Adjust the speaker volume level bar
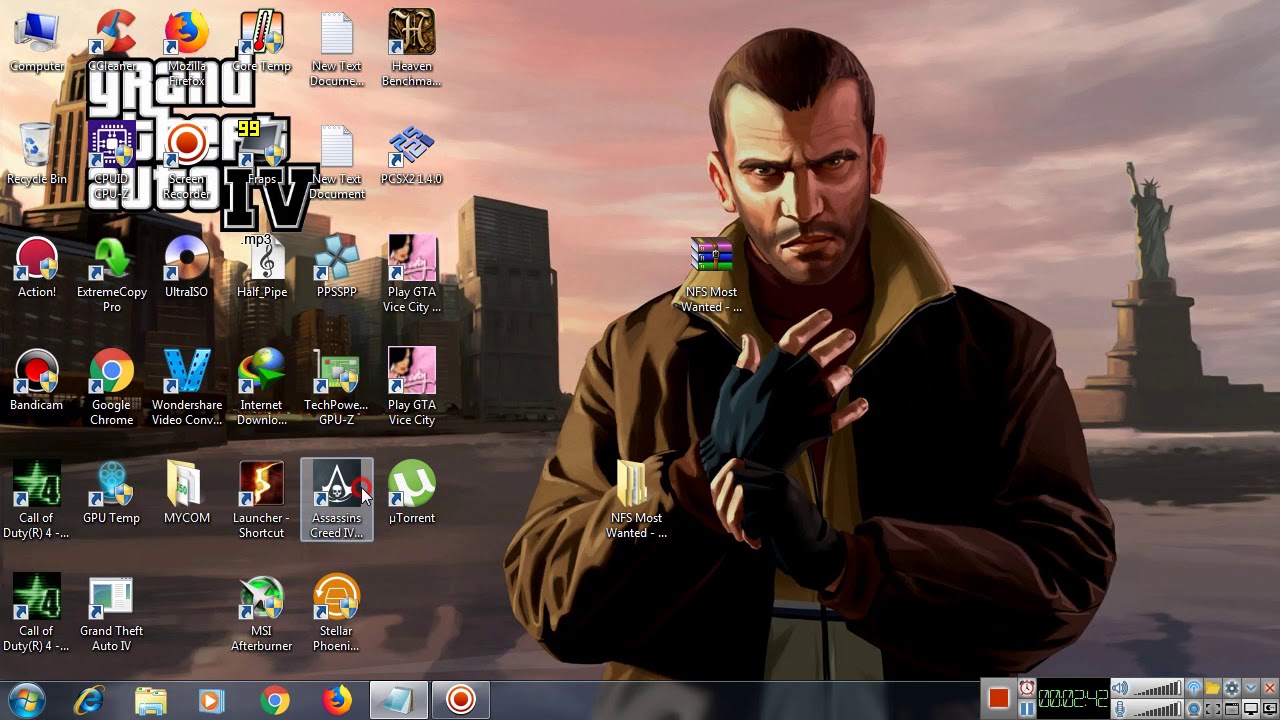This screenshot has height=720, width=1280. click(x=1157, y=688)
